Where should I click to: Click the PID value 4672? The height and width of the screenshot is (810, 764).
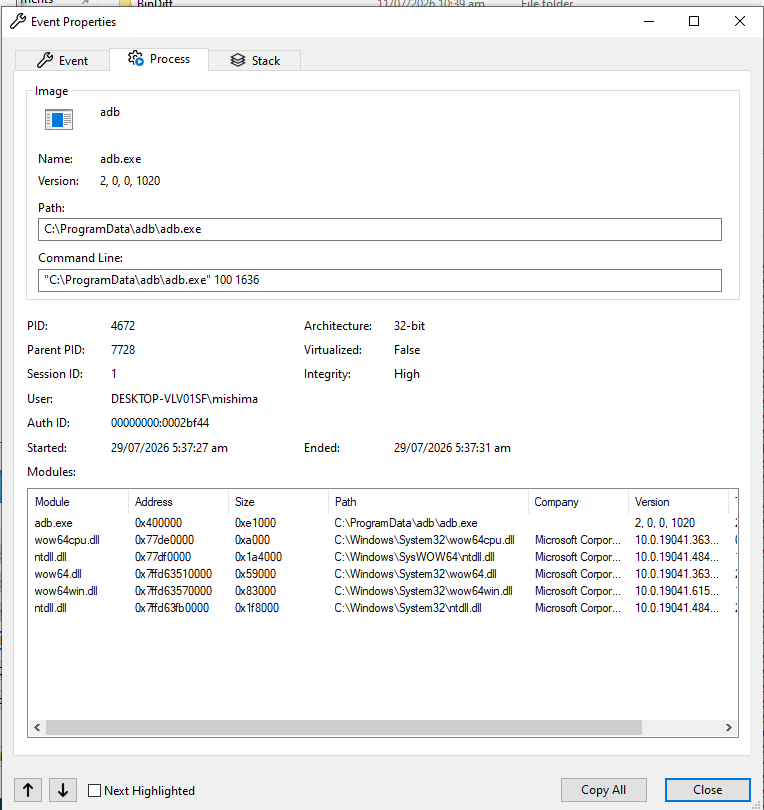click(x=123, y=326)
